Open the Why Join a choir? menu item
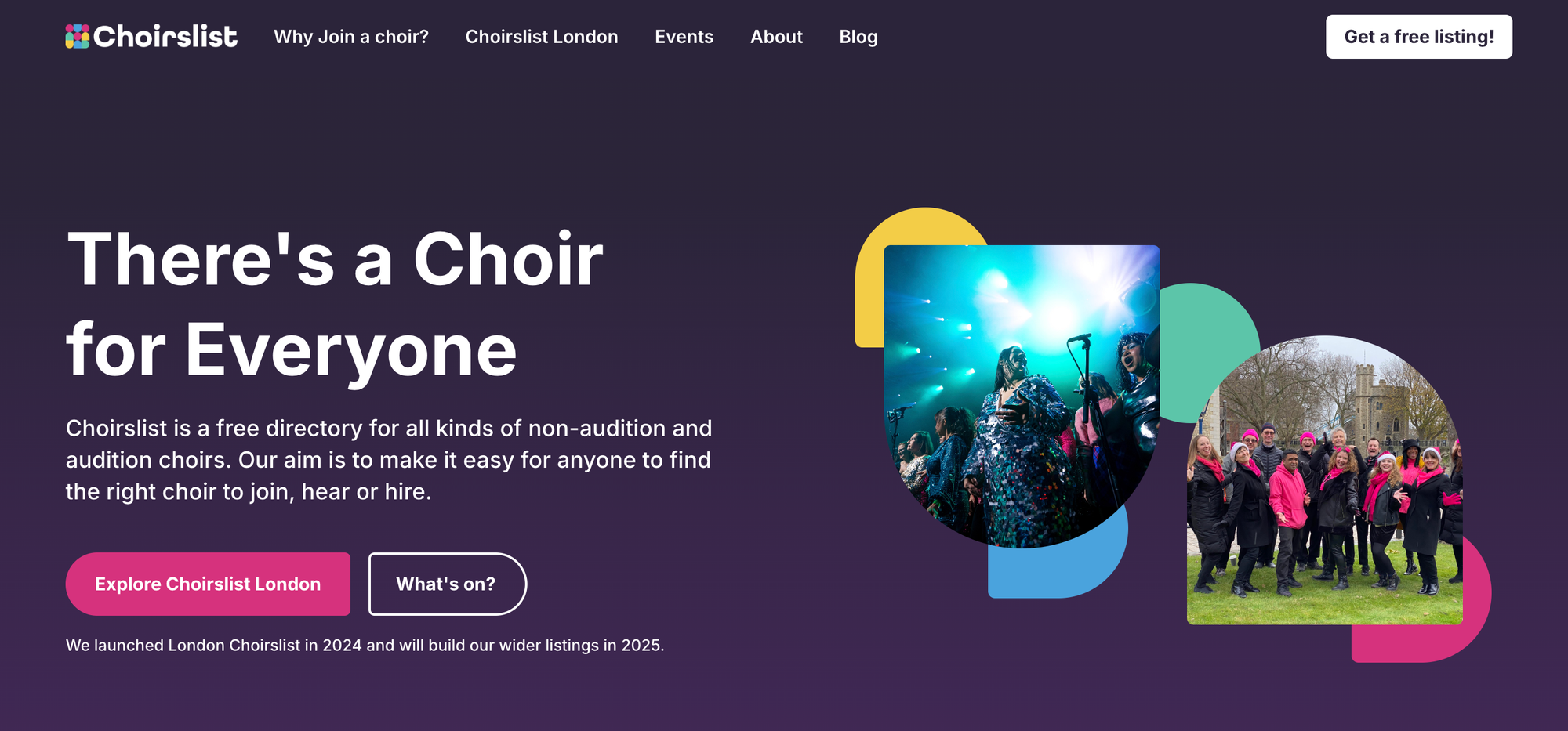 click(350, 36)
